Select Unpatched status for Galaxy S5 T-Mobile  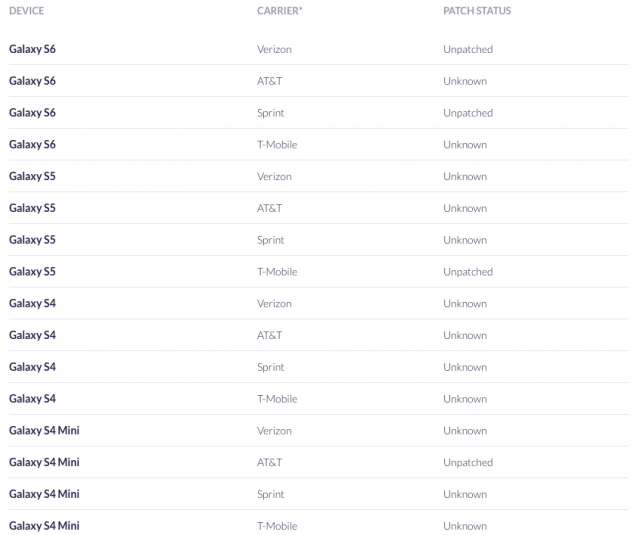468,272
